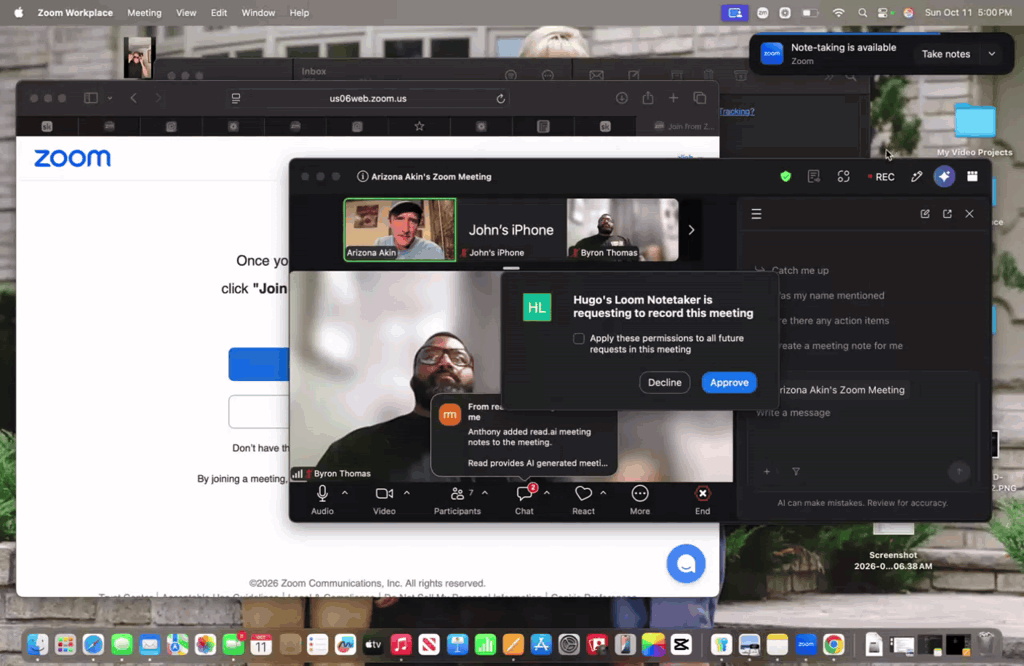Screen dimensions: 1024x666
Task: Open the More options in meeting toolbar
Action: coord(640,500)
